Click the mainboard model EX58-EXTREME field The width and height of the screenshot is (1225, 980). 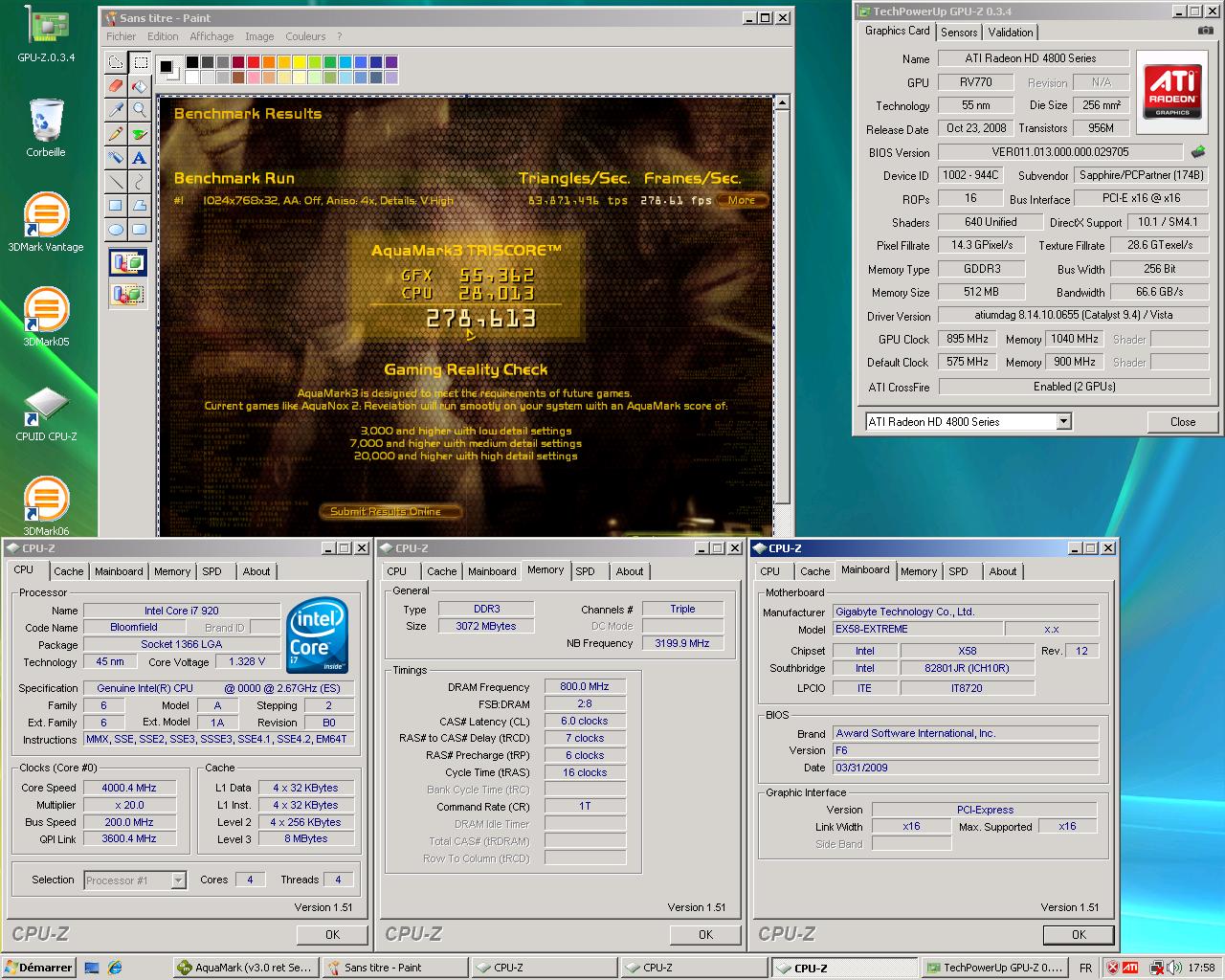(918, 629)
